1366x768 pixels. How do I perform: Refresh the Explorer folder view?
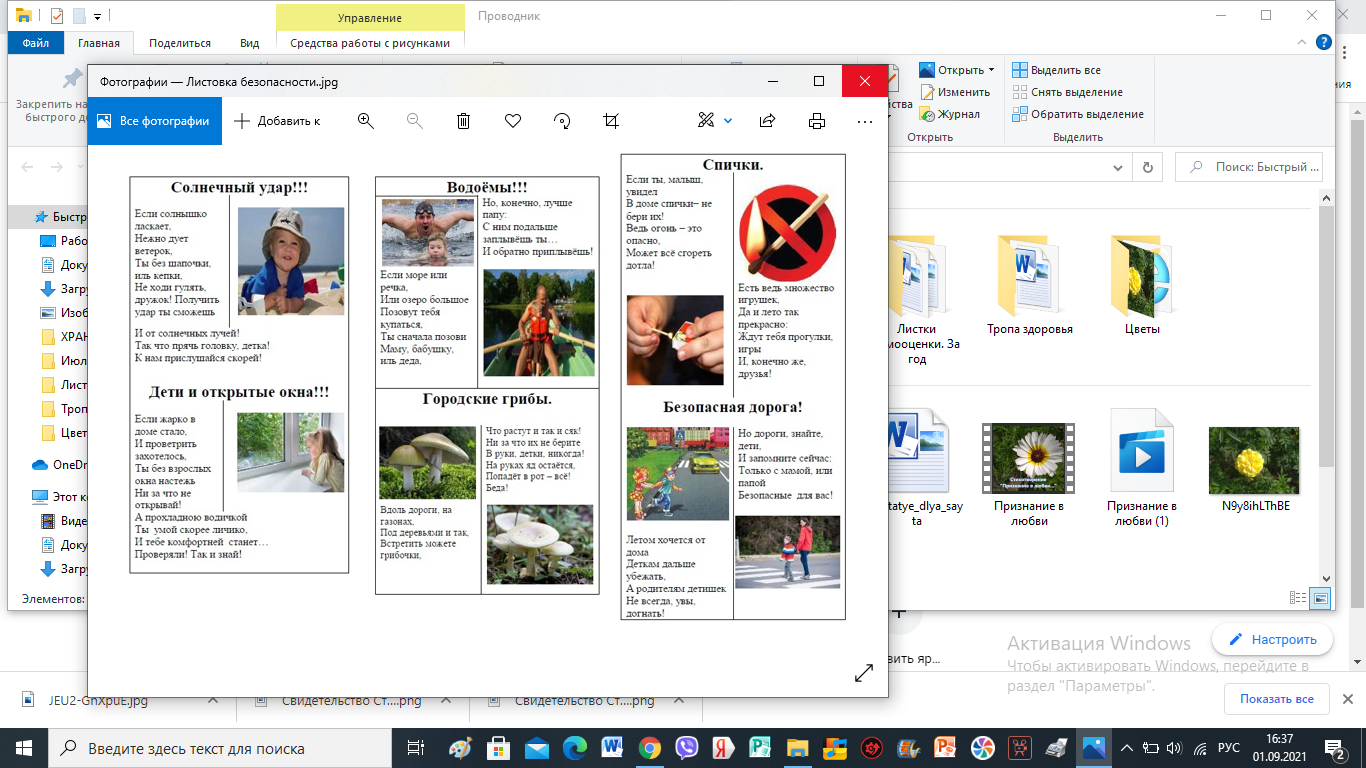(x=1147, y=167)
